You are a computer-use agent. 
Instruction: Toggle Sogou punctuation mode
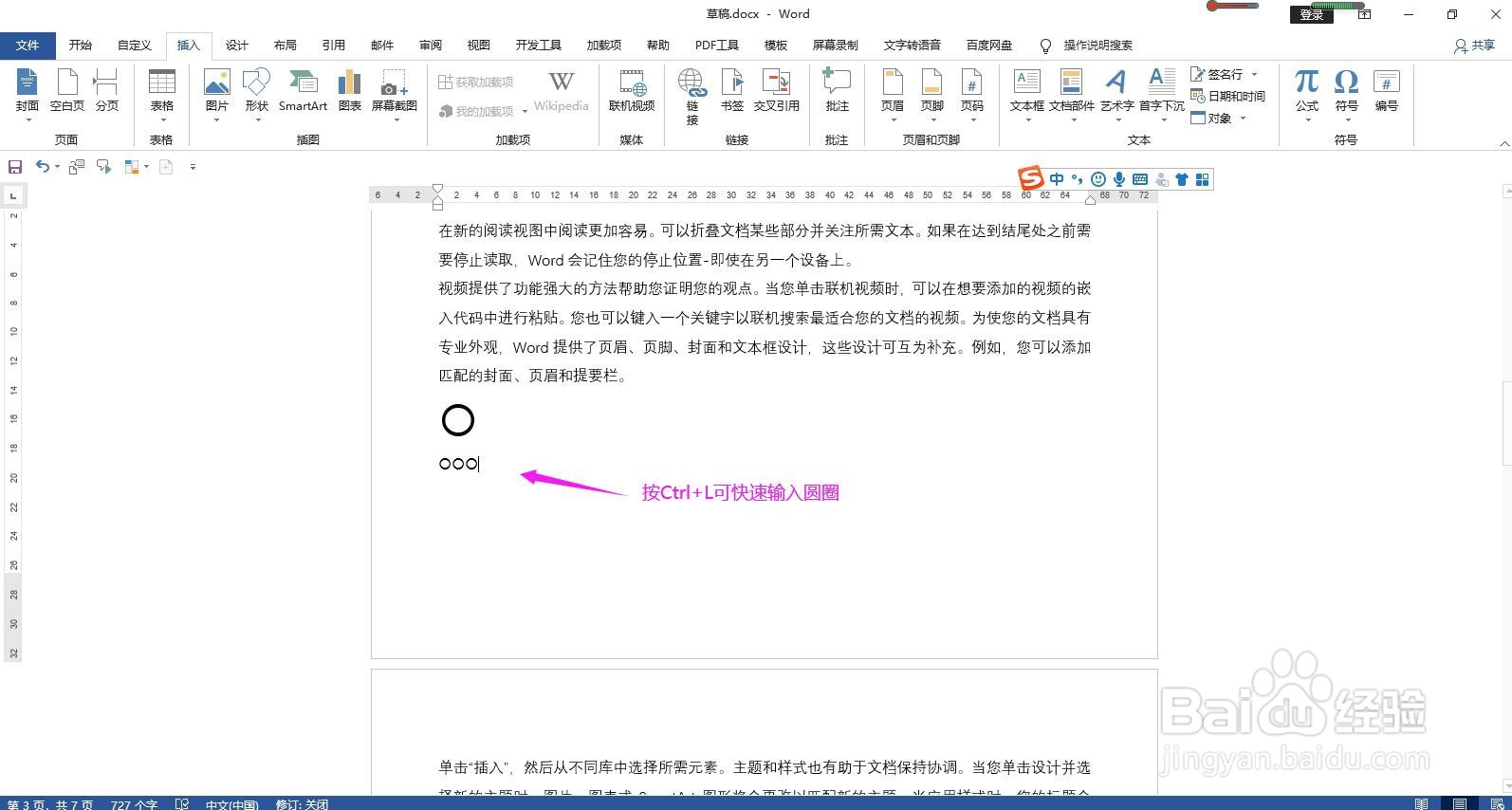click(x=1077, y=179)
